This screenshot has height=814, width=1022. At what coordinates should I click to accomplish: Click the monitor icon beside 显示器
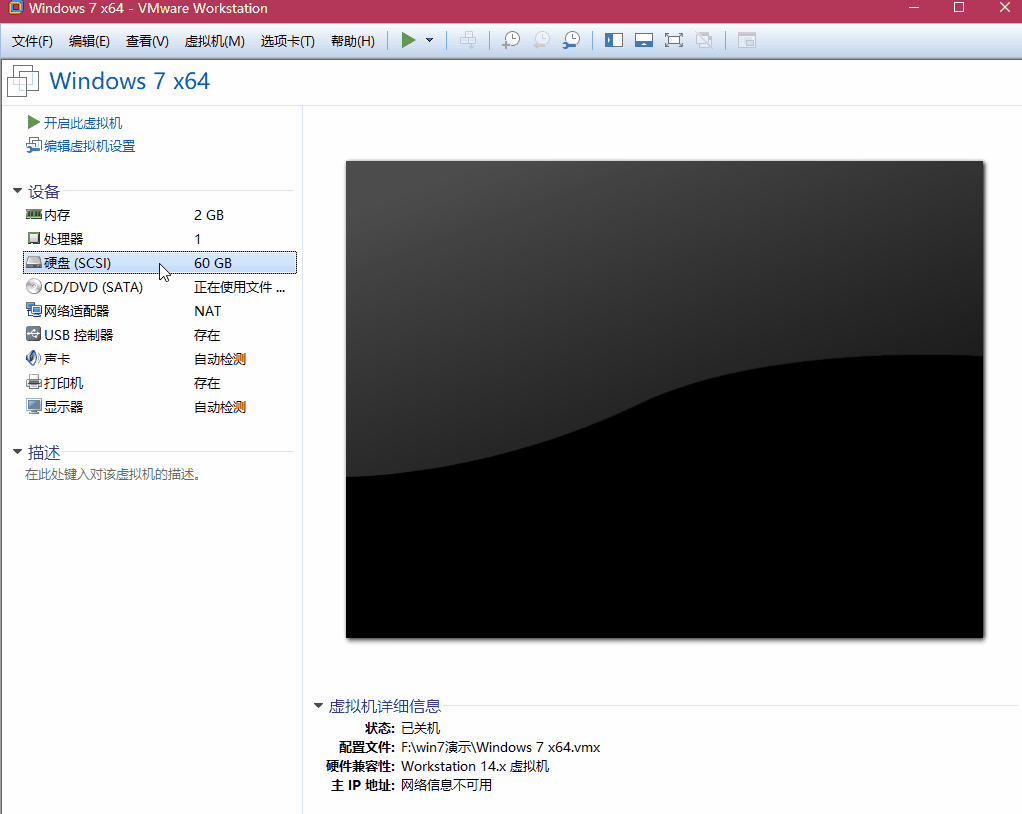pyautogui.click(x=33, y=407)
